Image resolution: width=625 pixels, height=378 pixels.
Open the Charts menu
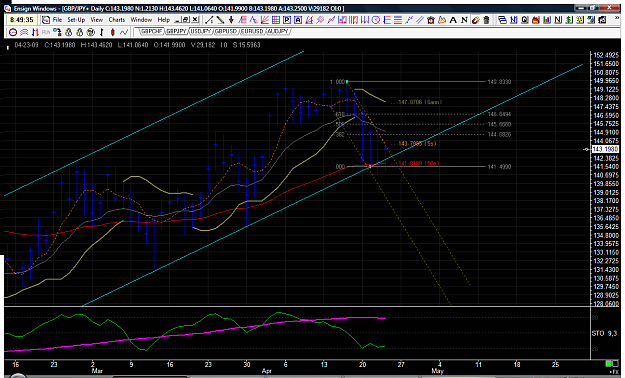pyautogui.click(x=116, y=20)
